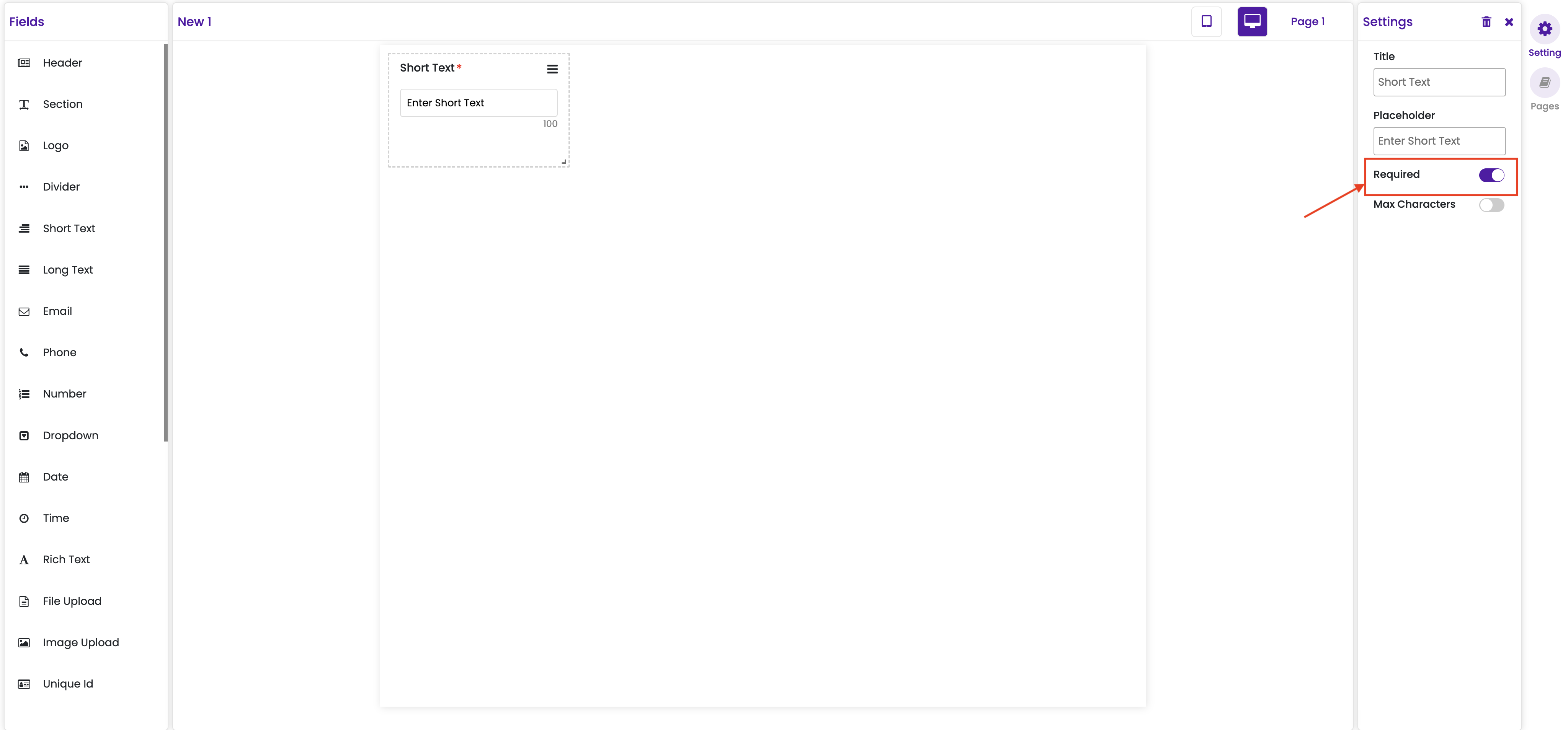The image size is (1568, 730).
Task: Click the Divider dots icon
Action: 24,187
